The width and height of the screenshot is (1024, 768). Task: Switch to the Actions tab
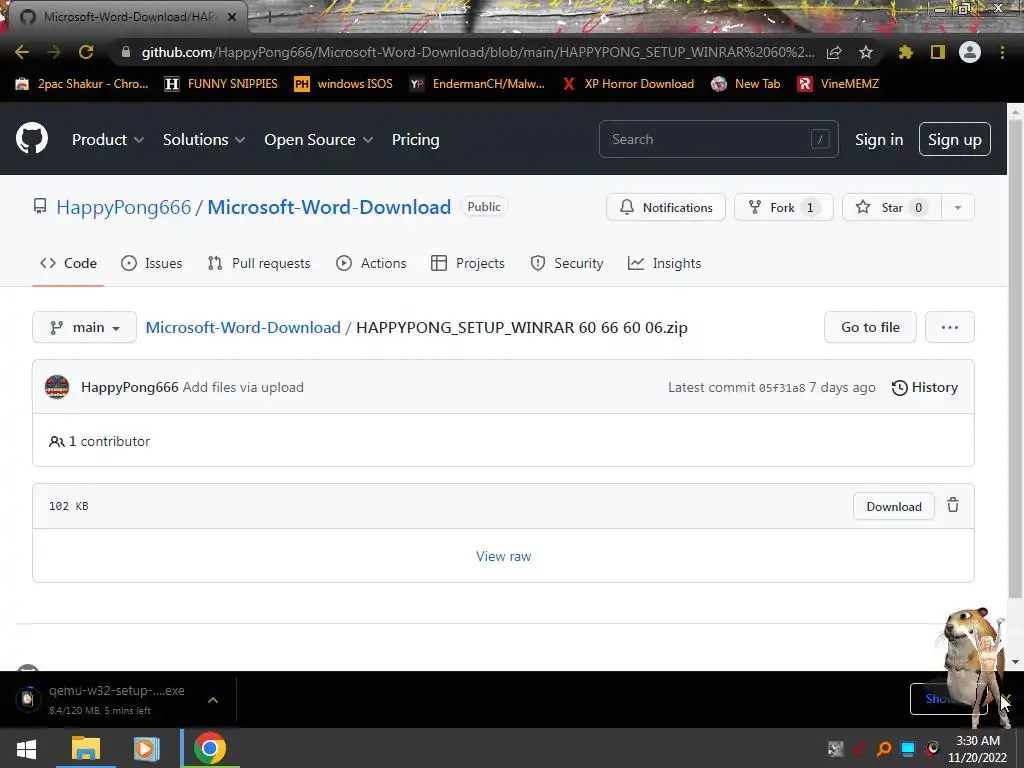(x=371, y=263)
